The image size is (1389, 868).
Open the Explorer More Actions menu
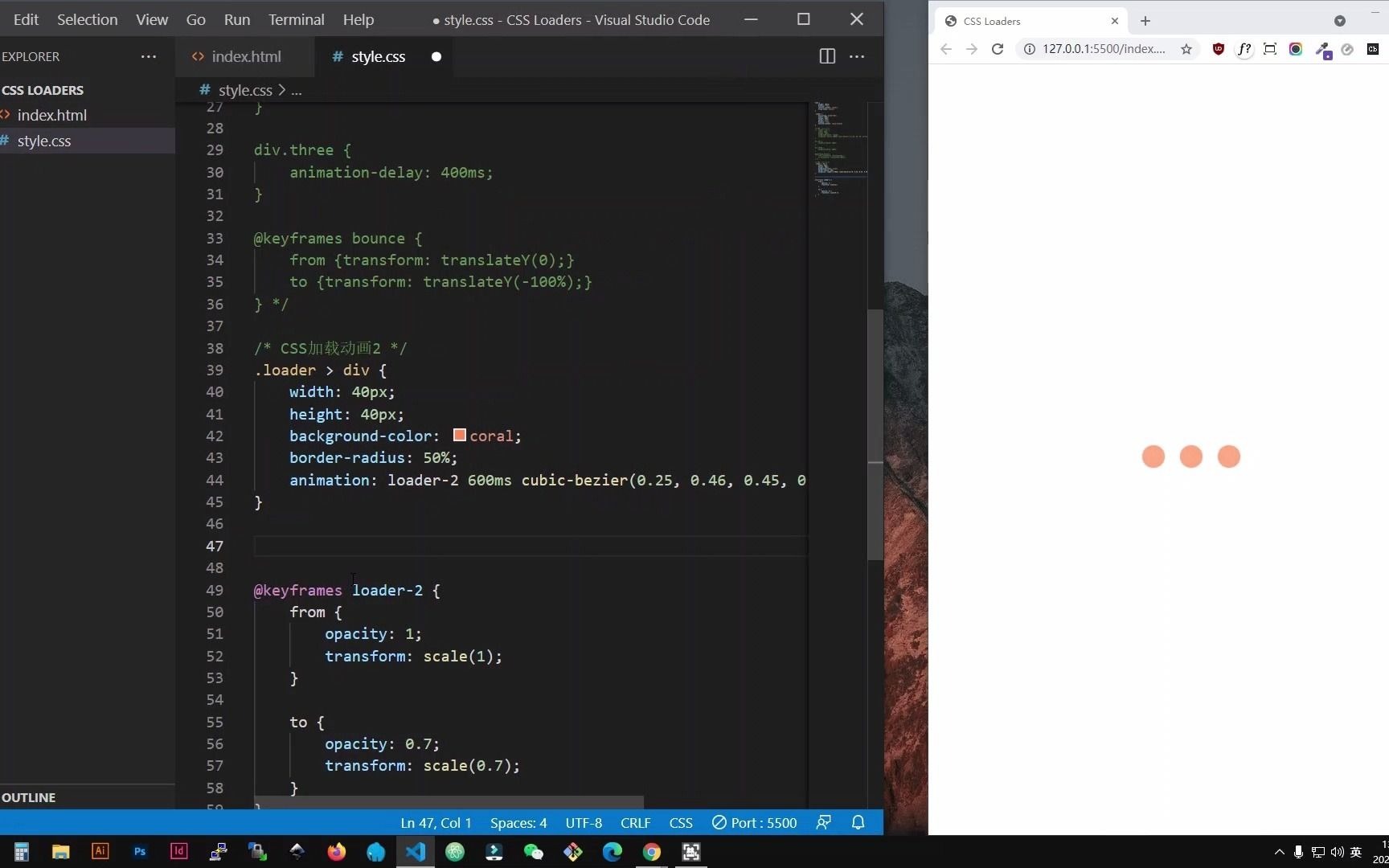click(x=149, y=56)
